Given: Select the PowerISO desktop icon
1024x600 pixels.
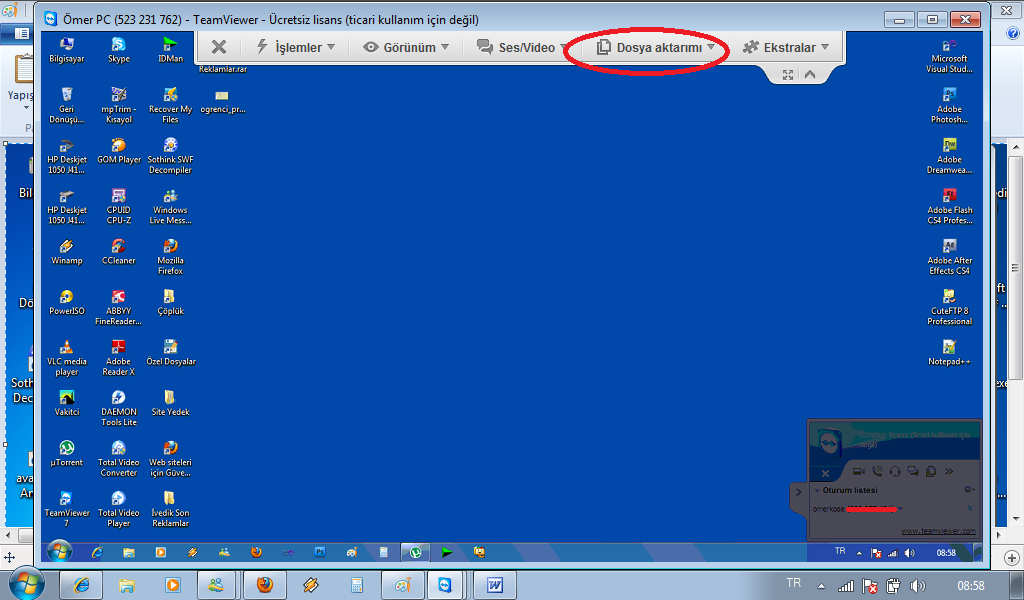Looking at the screenshot, I should click(x=67, y=302).
